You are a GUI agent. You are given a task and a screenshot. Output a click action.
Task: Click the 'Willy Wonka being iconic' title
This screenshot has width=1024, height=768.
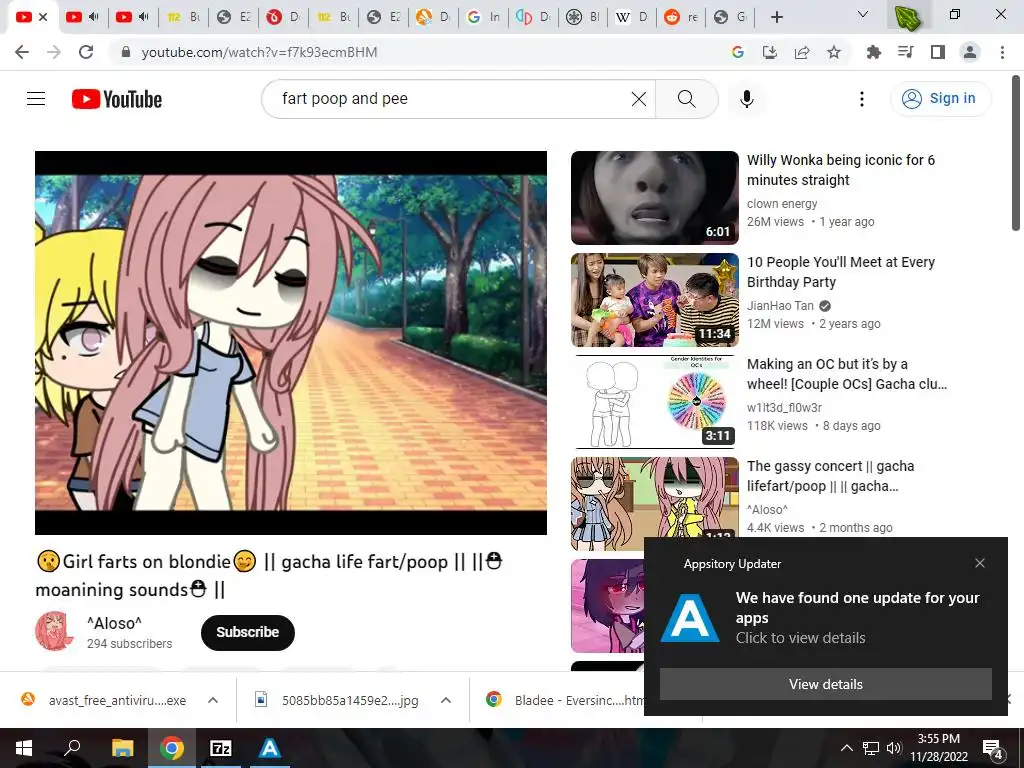point(840,170)
